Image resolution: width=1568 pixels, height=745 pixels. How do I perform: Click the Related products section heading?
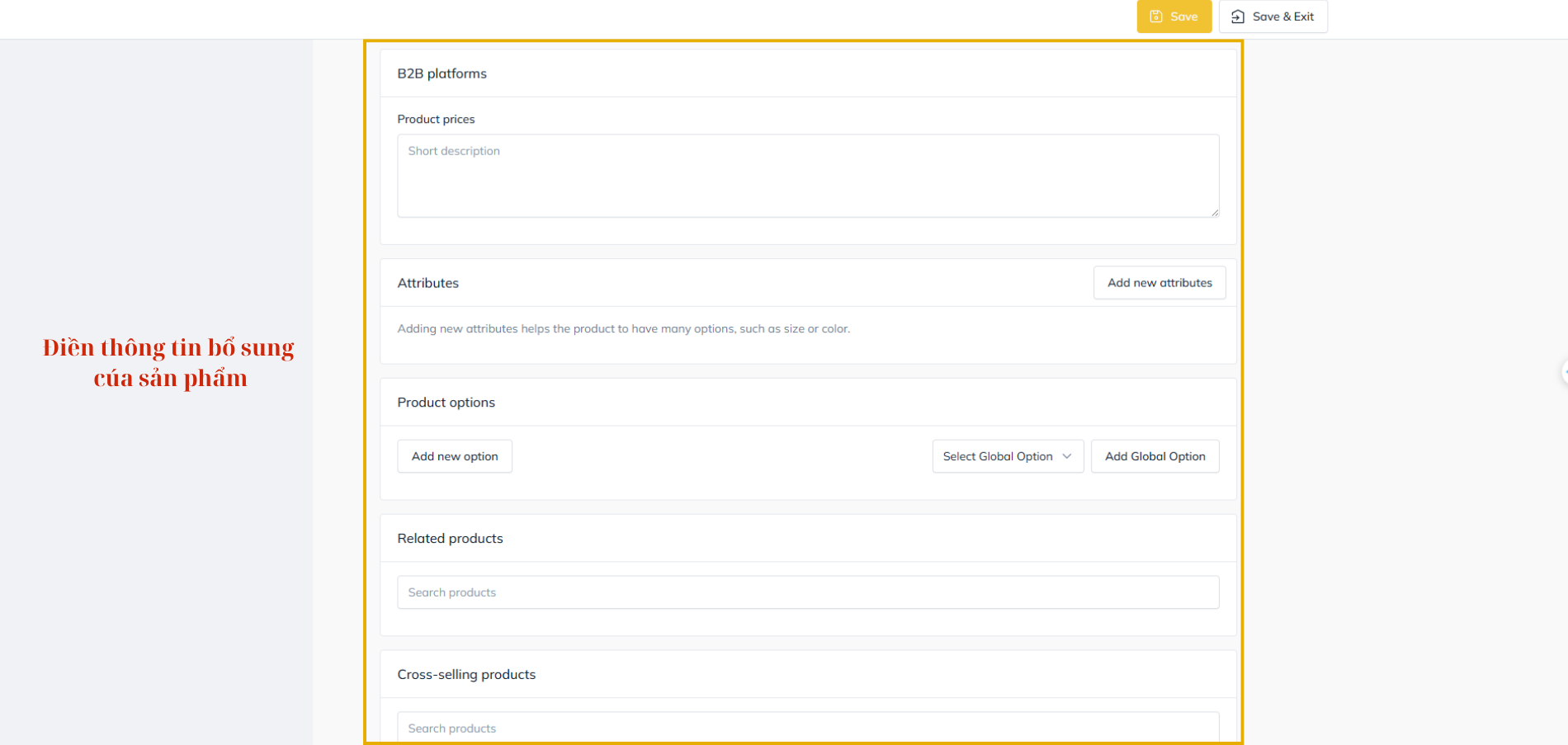pos(451,539)
